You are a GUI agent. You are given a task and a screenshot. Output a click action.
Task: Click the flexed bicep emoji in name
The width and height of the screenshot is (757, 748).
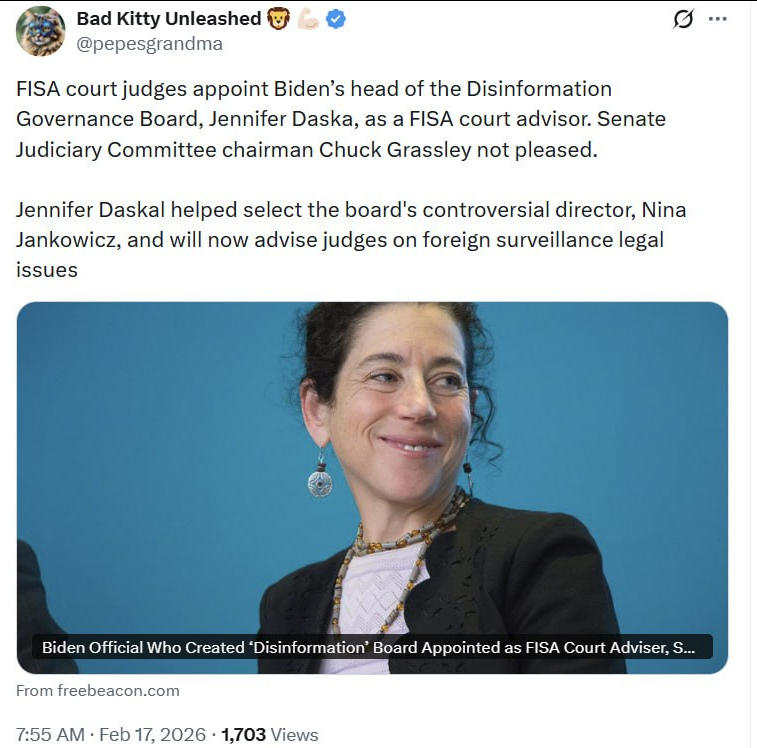click(x=308, y=19)
